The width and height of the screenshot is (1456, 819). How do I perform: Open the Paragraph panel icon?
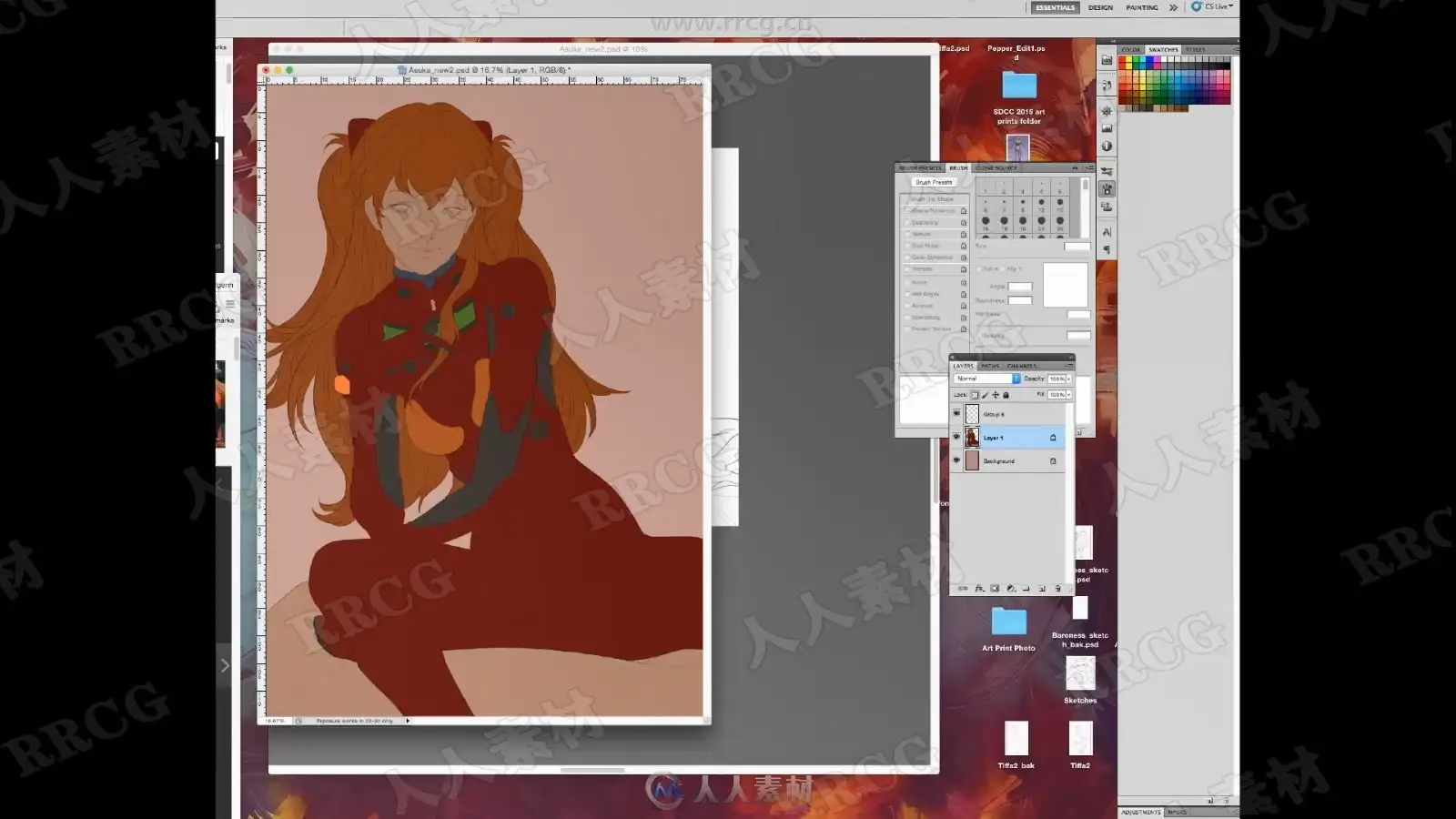pyautogui.click(x=1107, y=249)
